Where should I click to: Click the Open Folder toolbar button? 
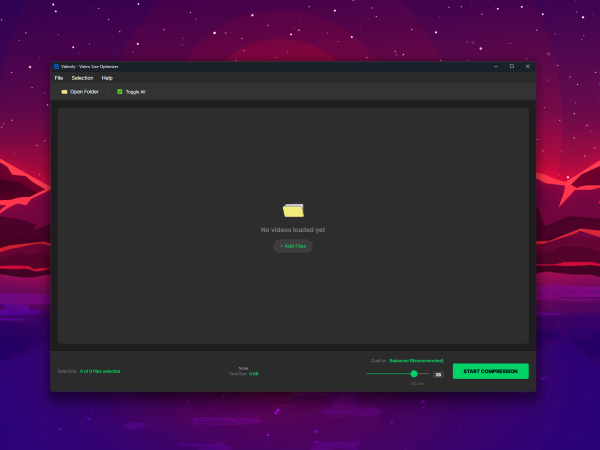click(x=80, y=92)
